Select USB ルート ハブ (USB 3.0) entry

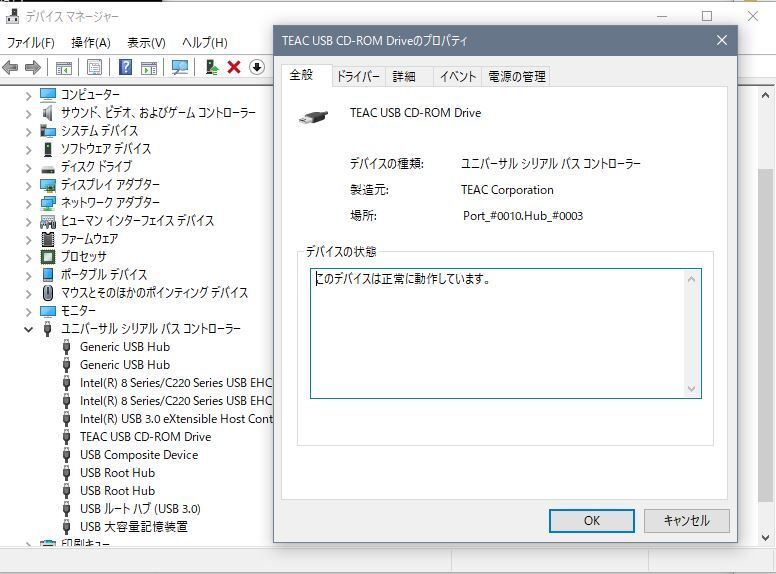pyautogui.click(x=140, y=509)
